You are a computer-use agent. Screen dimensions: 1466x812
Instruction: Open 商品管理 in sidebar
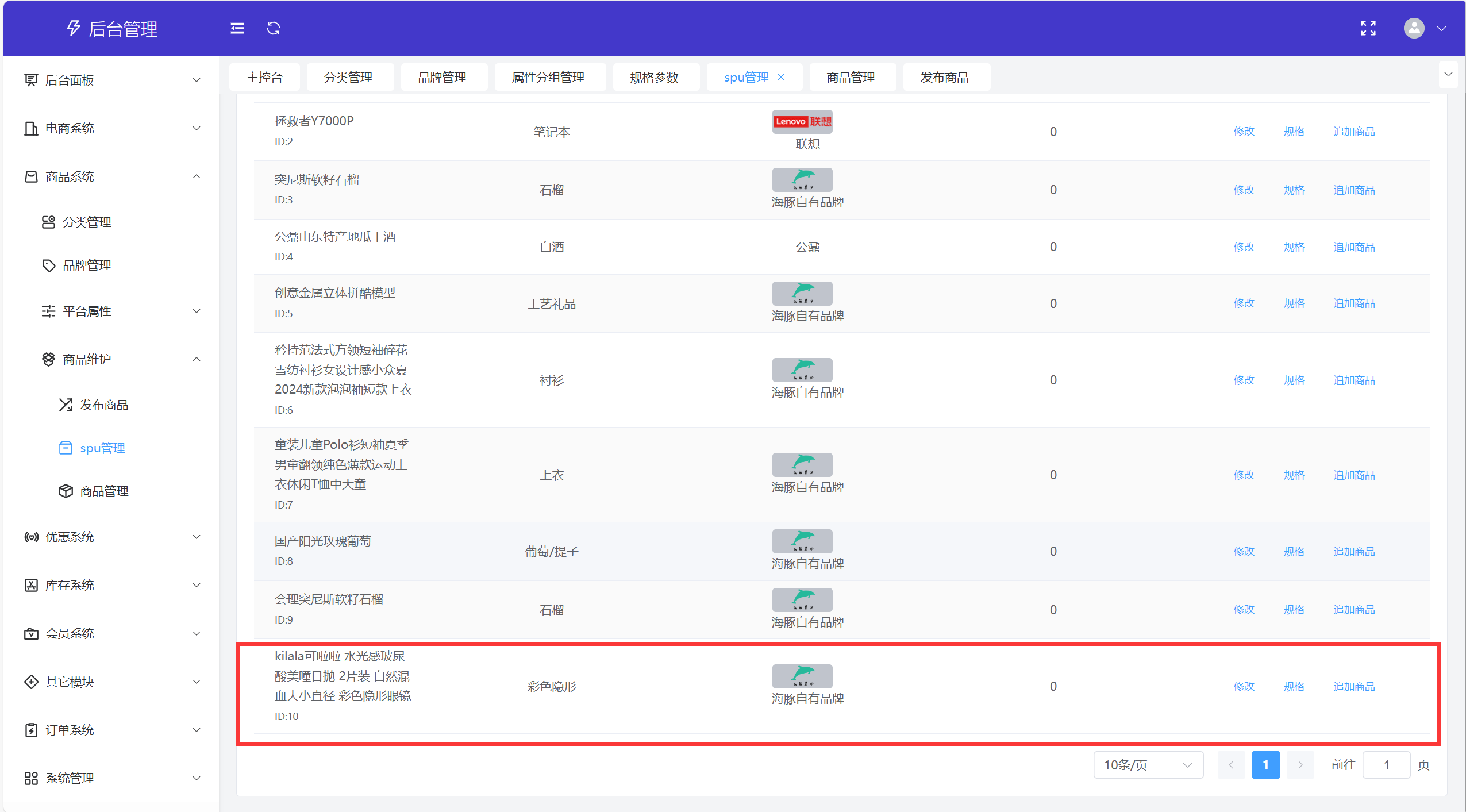[x=104, y=491]
